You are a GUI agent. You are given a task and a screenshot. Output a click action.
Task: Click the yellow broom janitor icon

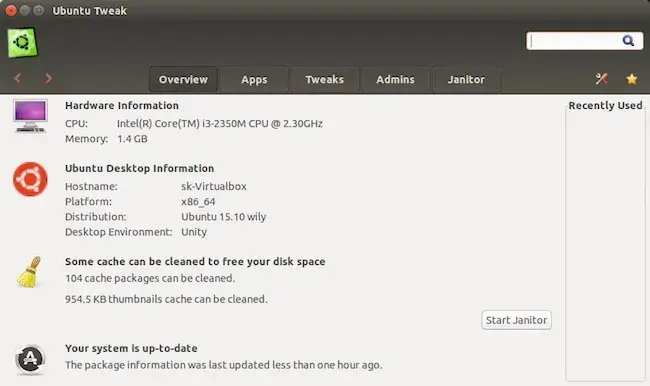[30, 272]
